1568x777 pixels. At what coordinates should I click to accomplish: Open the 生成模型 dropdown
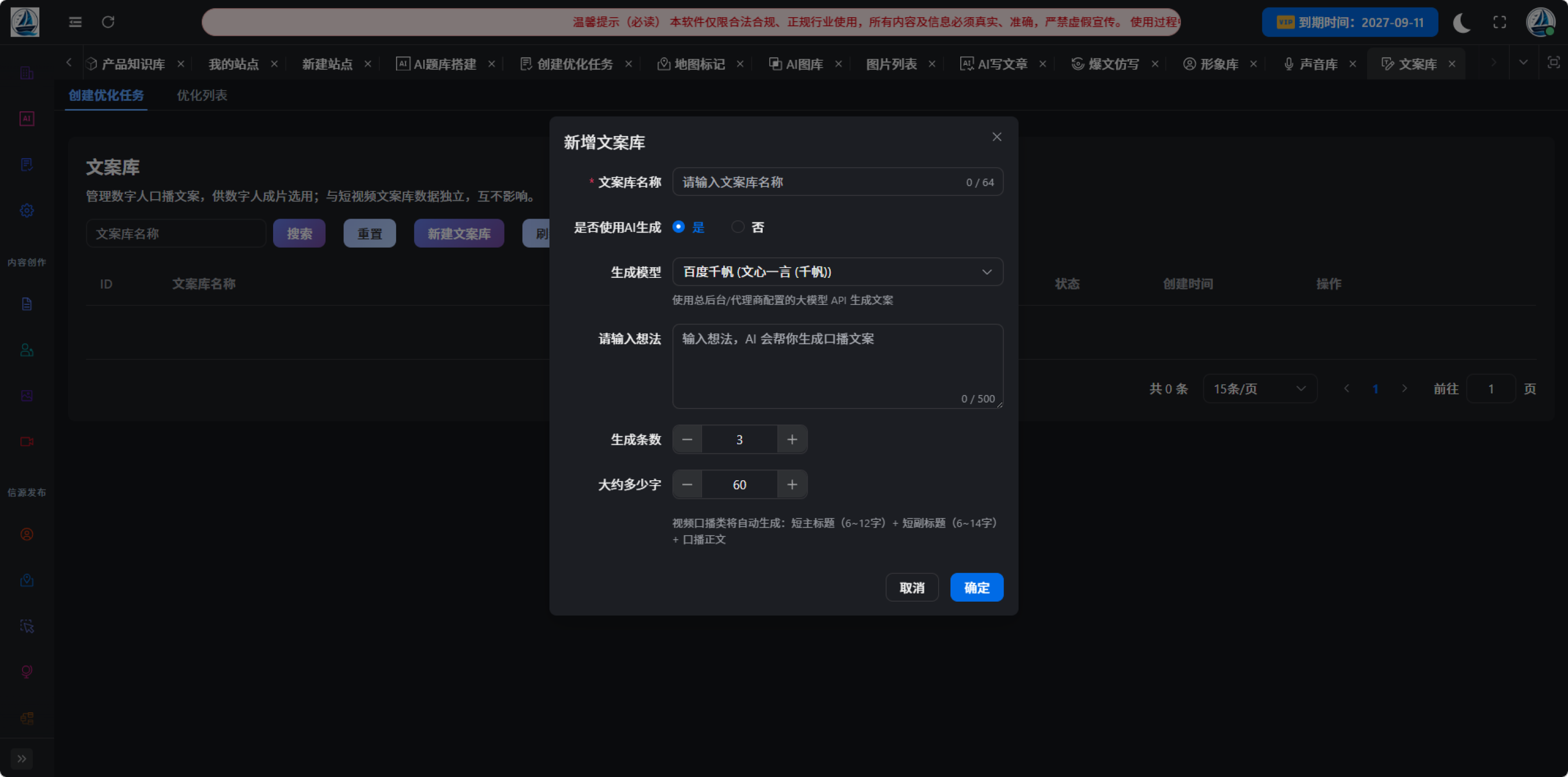coord(838,272)
